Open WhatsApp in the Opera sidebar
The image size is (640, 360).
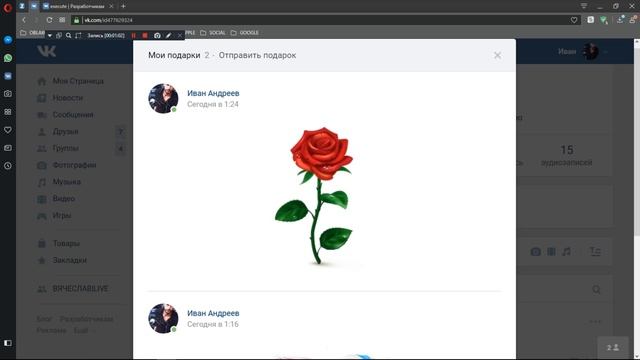(8, 58)
